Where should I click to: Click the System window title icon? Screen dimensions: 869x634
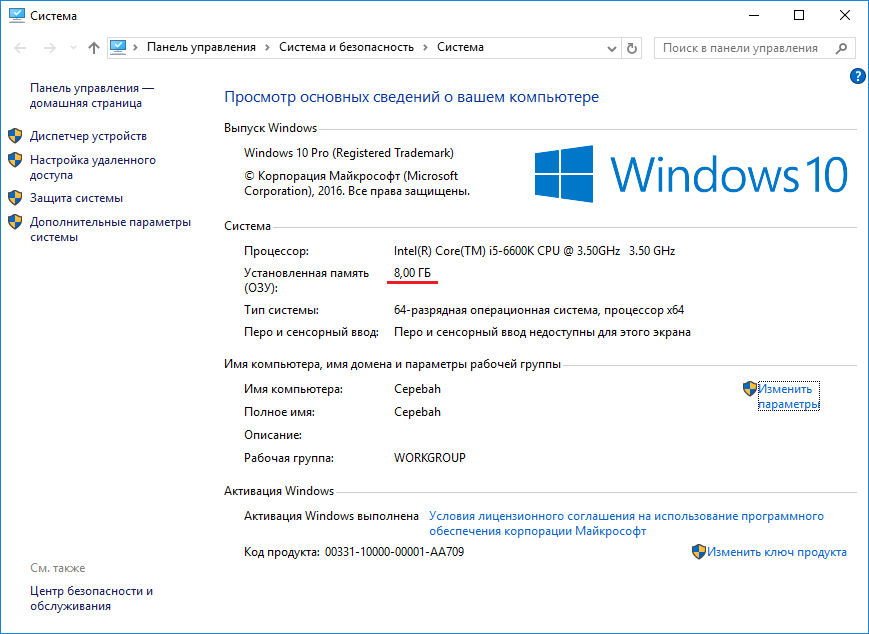tap(17, 16)
